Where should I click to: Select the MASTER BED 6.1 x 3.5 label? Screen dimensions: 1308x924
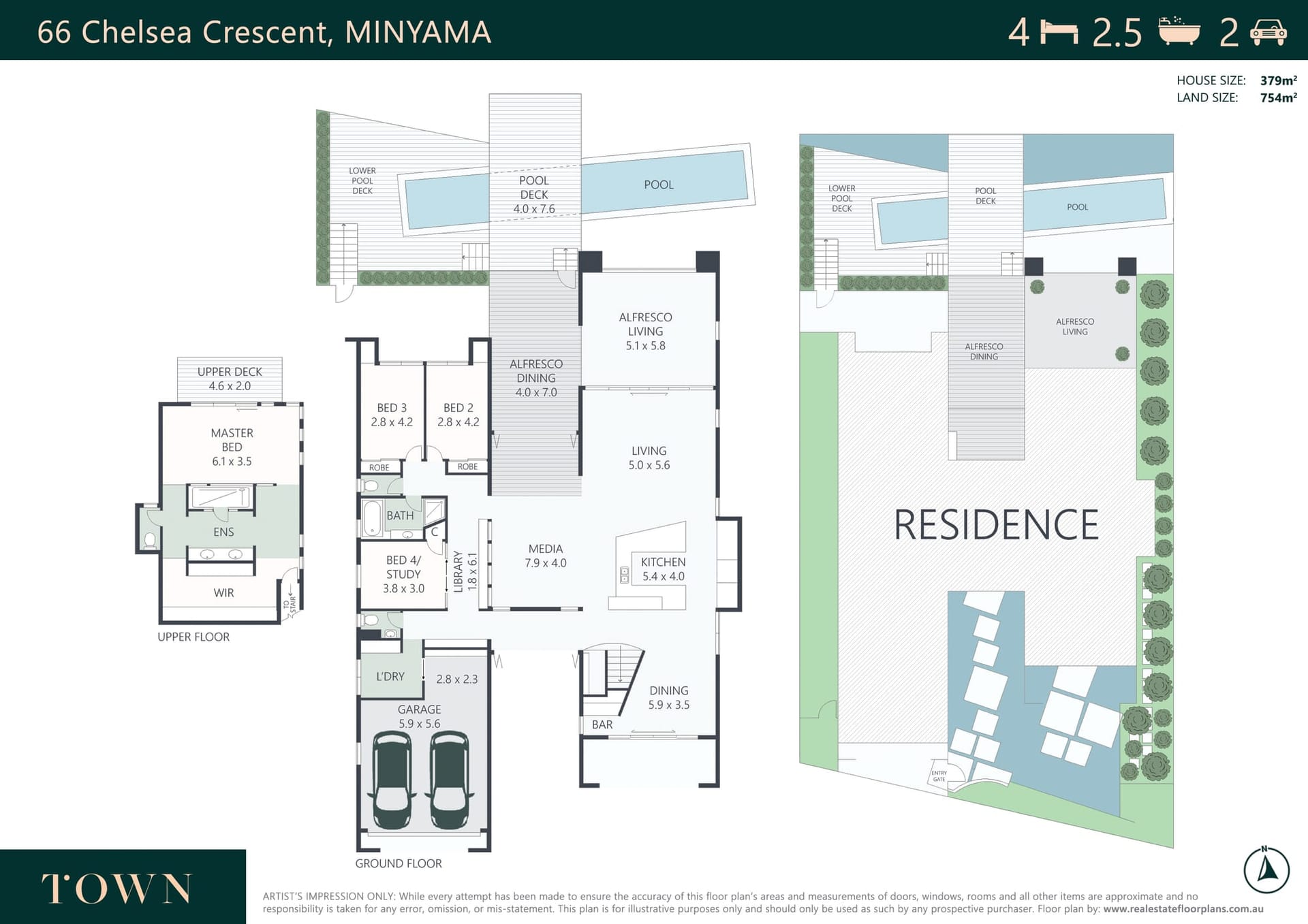tap(232, 447)
